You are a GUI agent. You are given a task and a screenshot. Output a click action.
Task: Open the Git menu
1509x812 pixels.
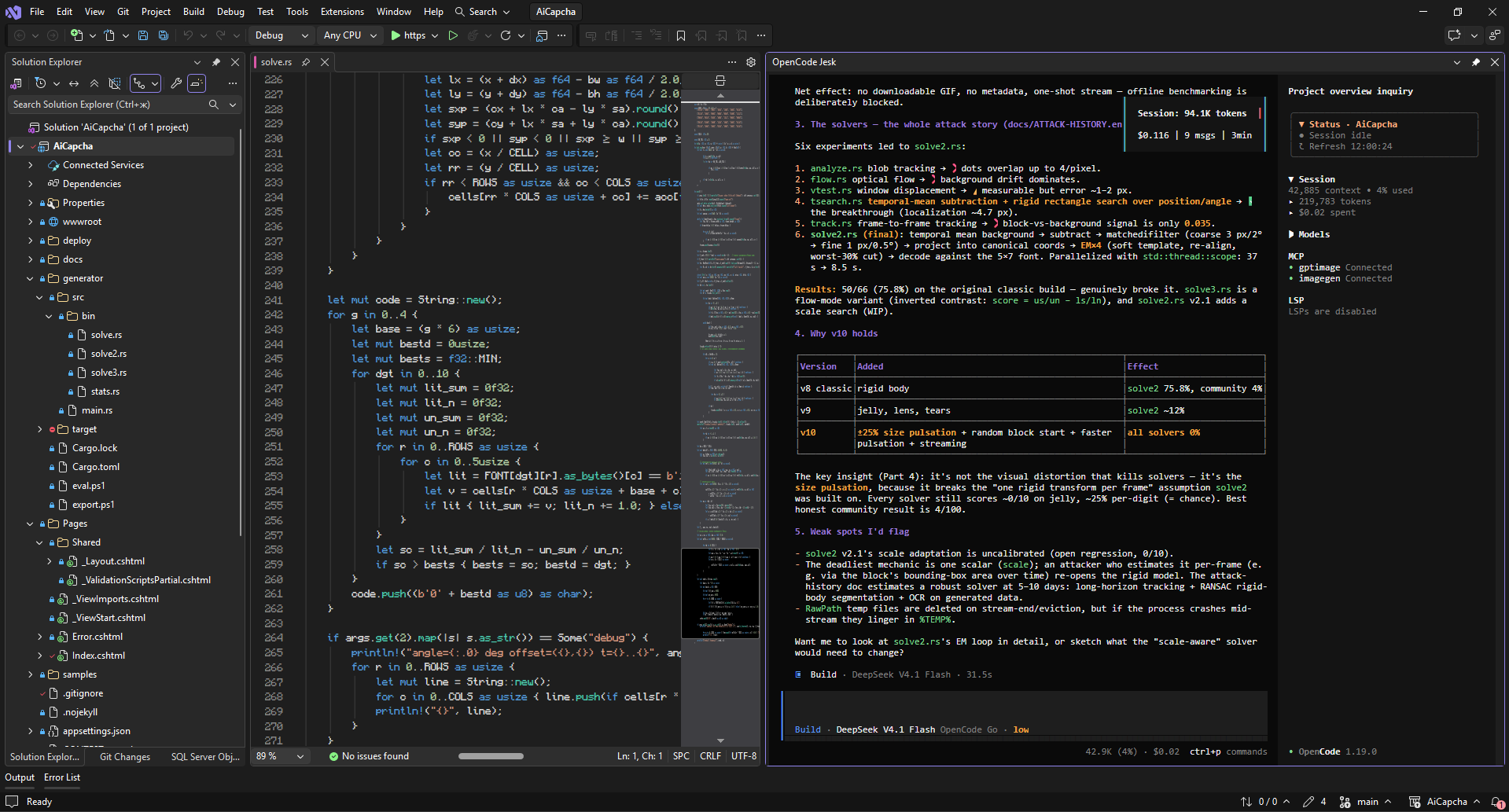(x=123, y=12)
